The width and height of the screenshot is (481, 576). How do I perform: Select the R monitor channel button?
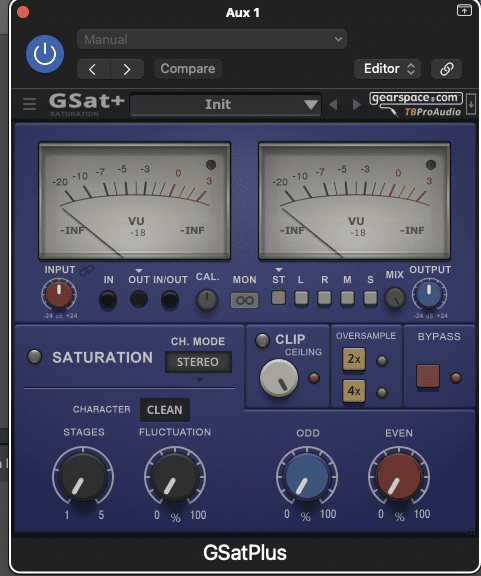324,298
